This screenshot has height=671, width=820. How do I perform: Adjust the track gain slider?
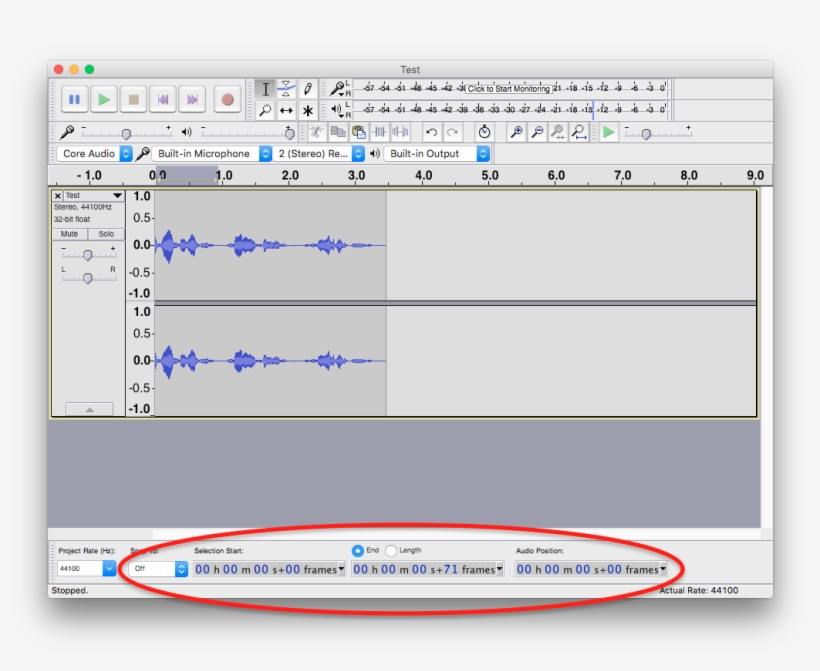pyautogui.click(x=88, y=255)
